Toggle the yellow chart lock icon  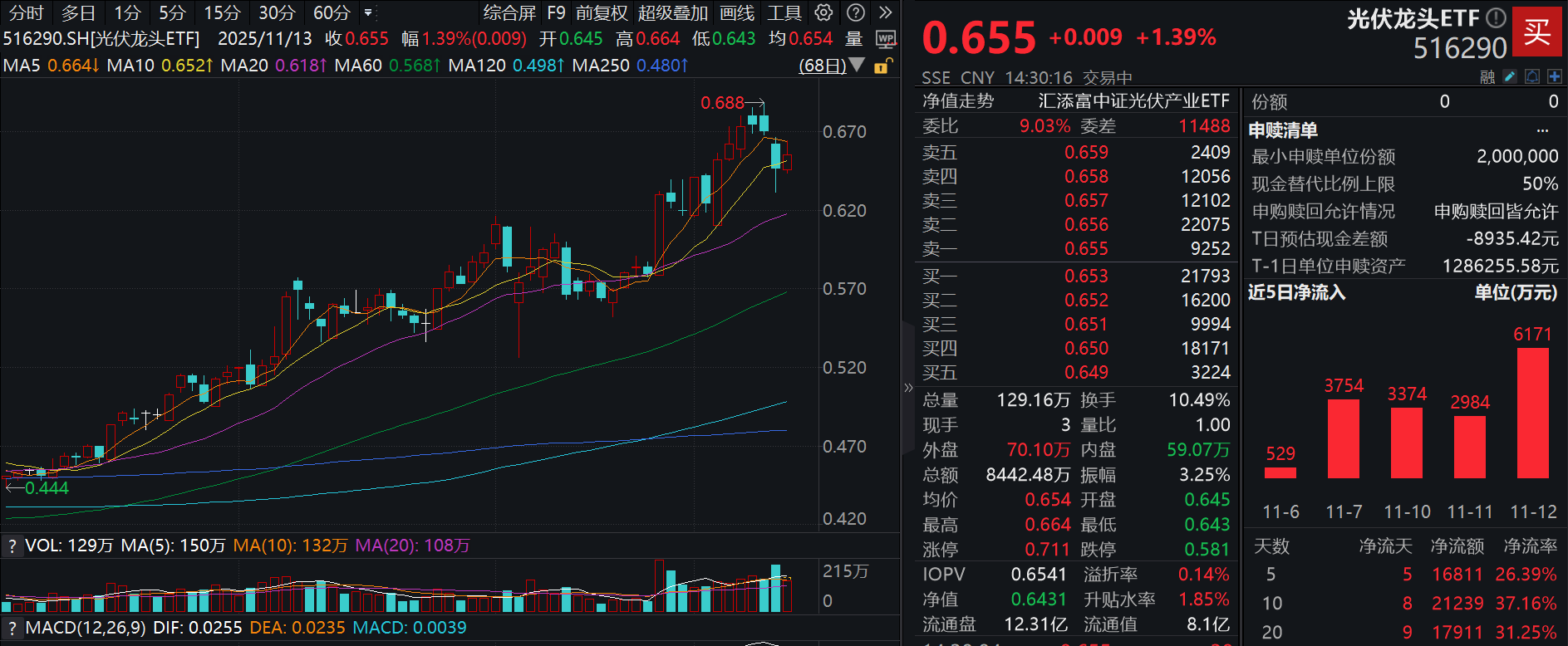tap(883, 66)
